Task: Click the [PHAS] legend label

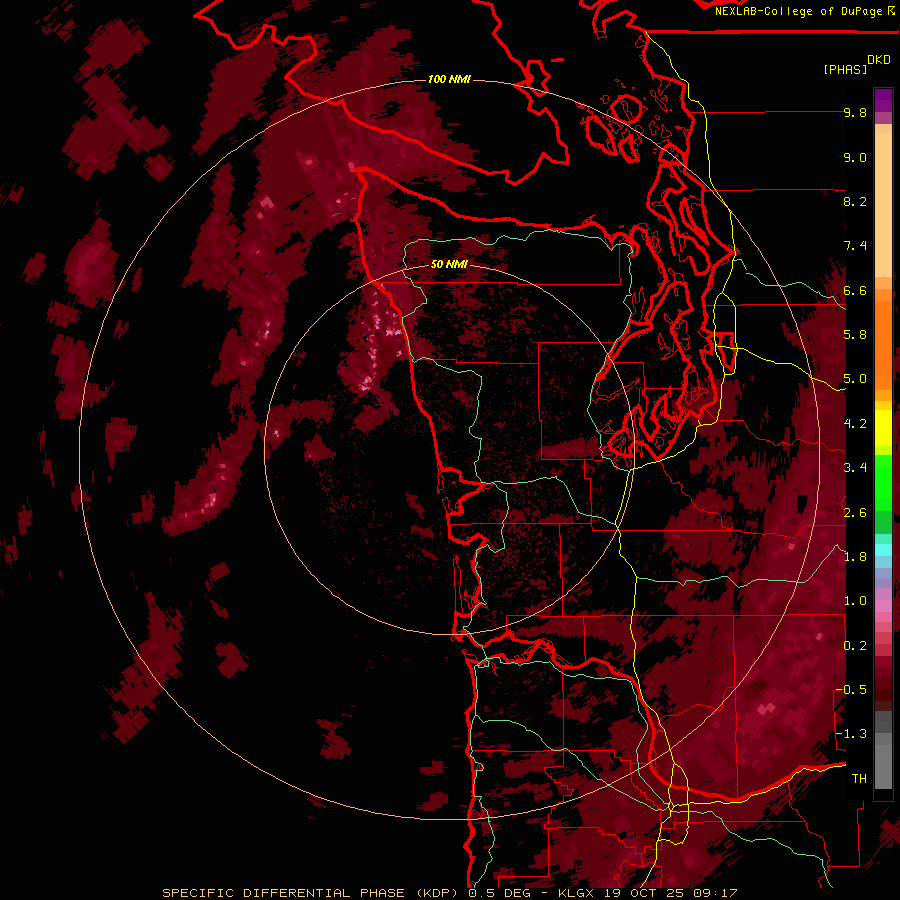Action: pyautogui.click(x=845, y=69)
